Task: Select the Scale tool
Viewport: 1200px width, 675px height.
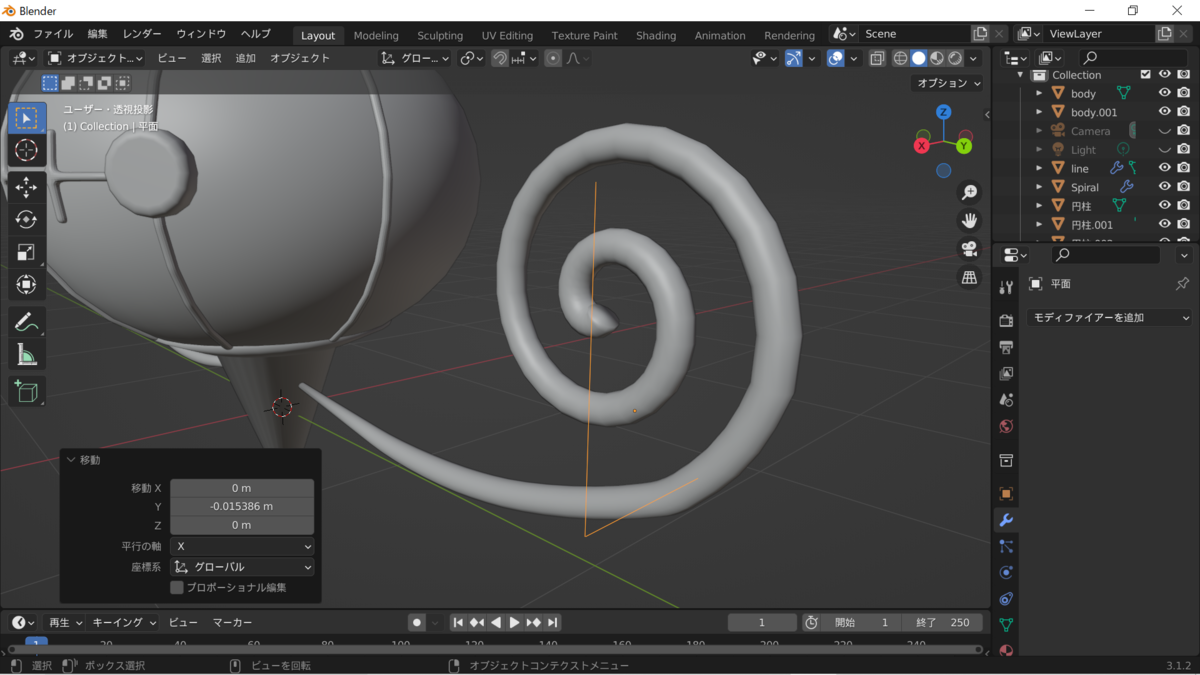Action: (x=27, y=253)
